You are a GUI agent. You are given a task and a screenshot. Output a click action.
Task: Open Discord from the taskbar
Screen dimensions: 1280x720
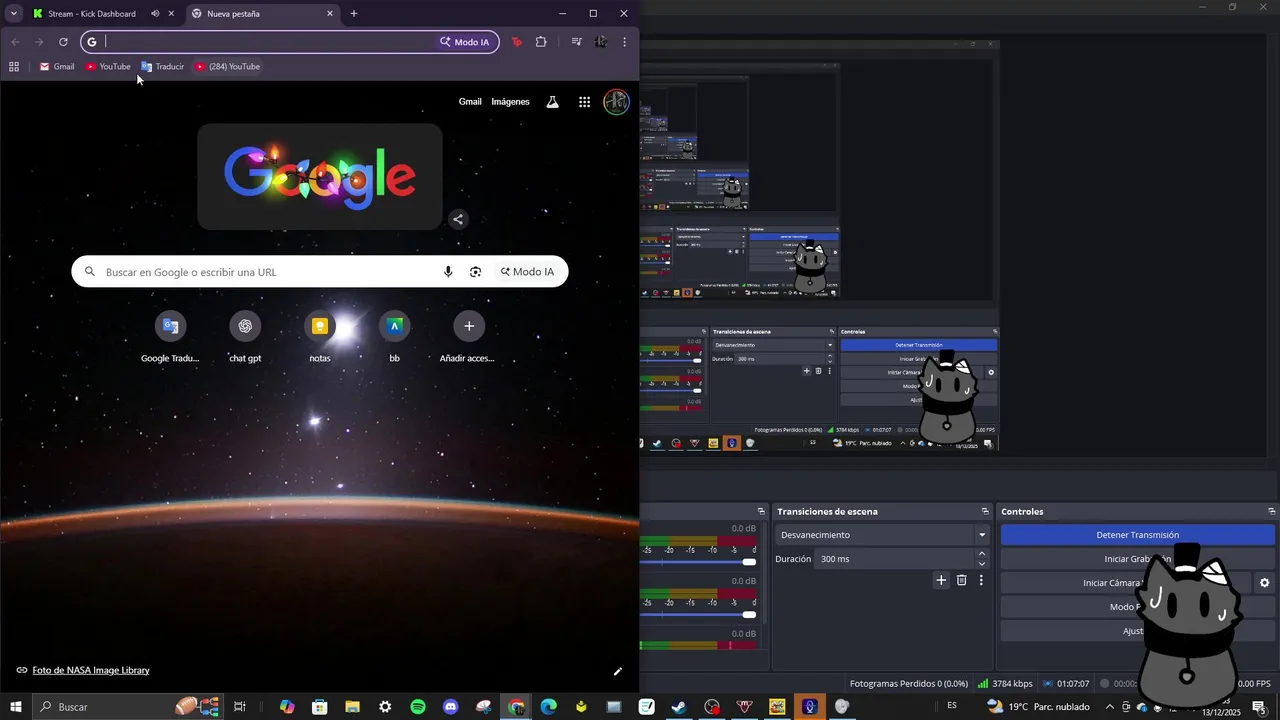[x=451, y=707]
